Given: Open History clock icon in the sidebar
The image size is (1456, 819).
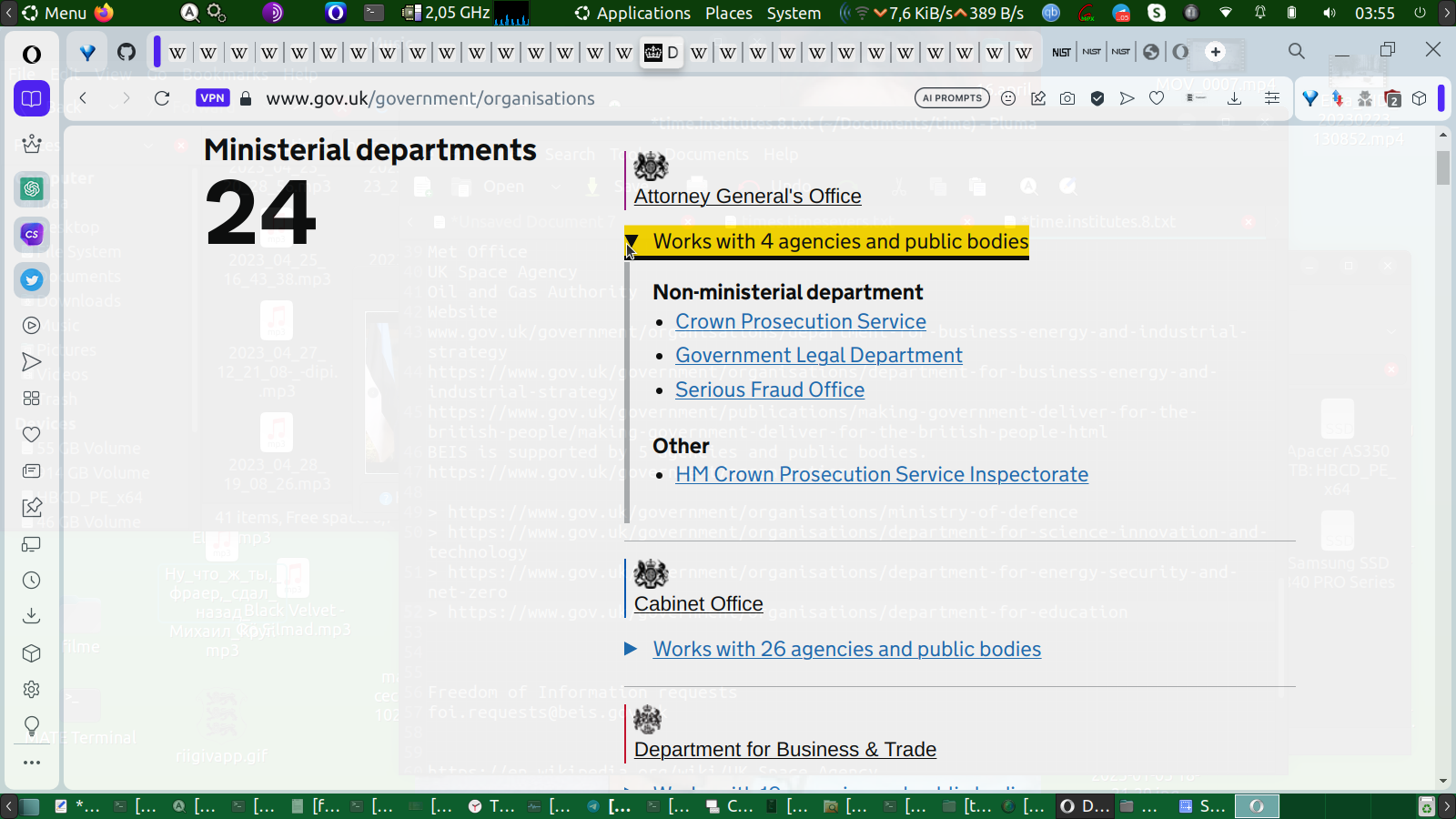Looking at the screenshot, I should click(x=32, y=580).
